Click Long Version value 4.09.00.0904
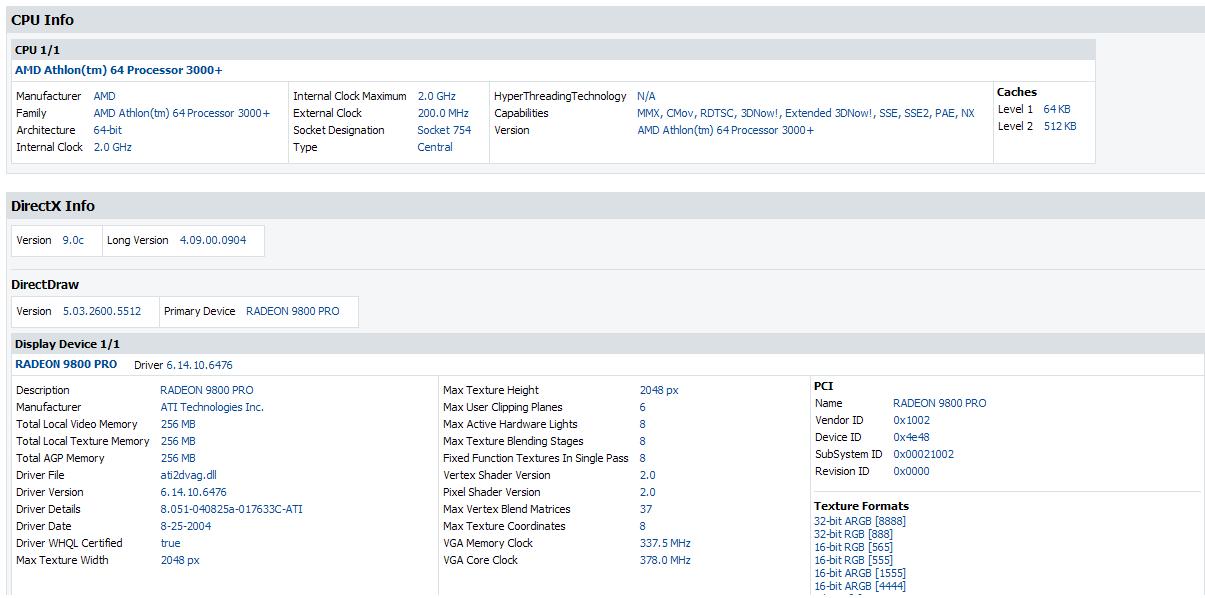The image size is (1205, 598). [x=213, y=240]
